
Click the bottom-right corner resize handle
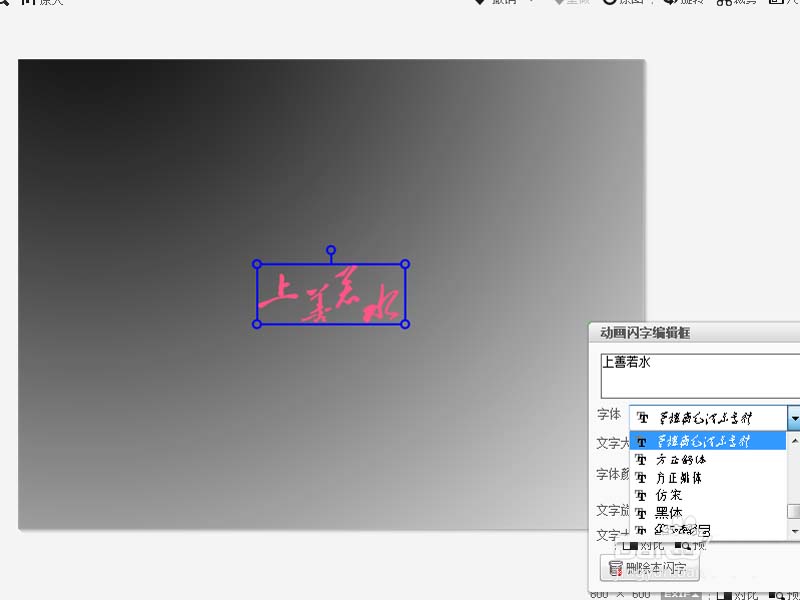click(x=405, y=324)
